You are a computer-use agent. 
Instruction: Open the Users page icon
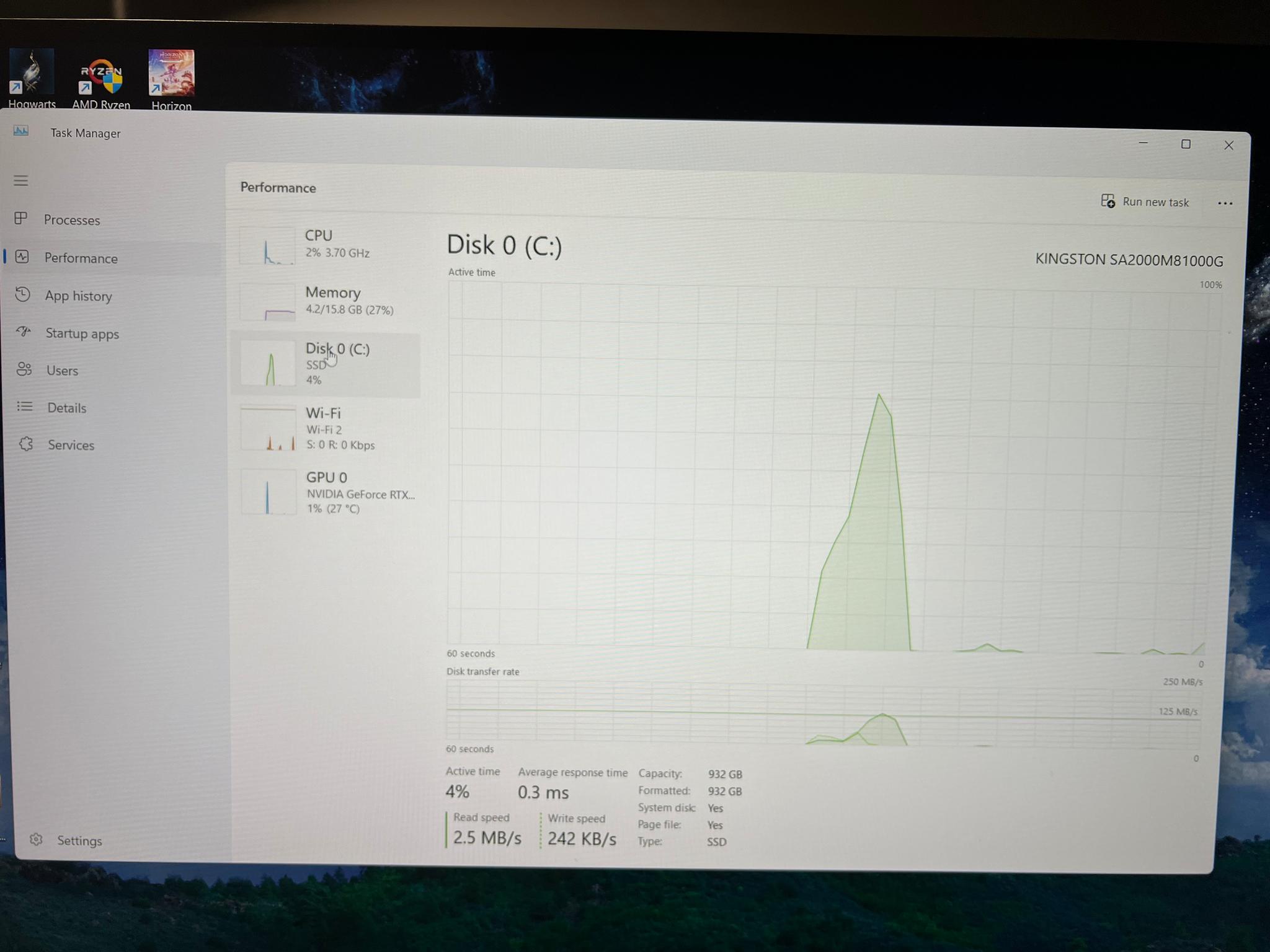tap(24, 370)
